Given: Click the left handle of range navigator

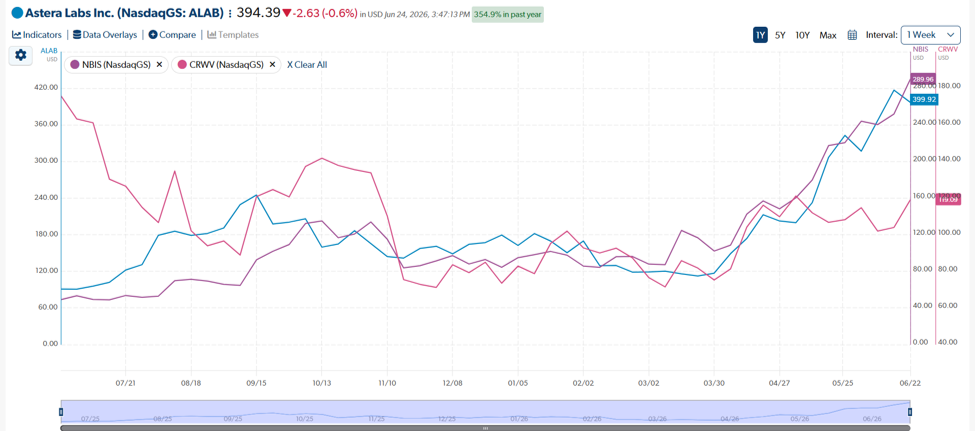Looking at the screenshot, I should coord(61,412).
